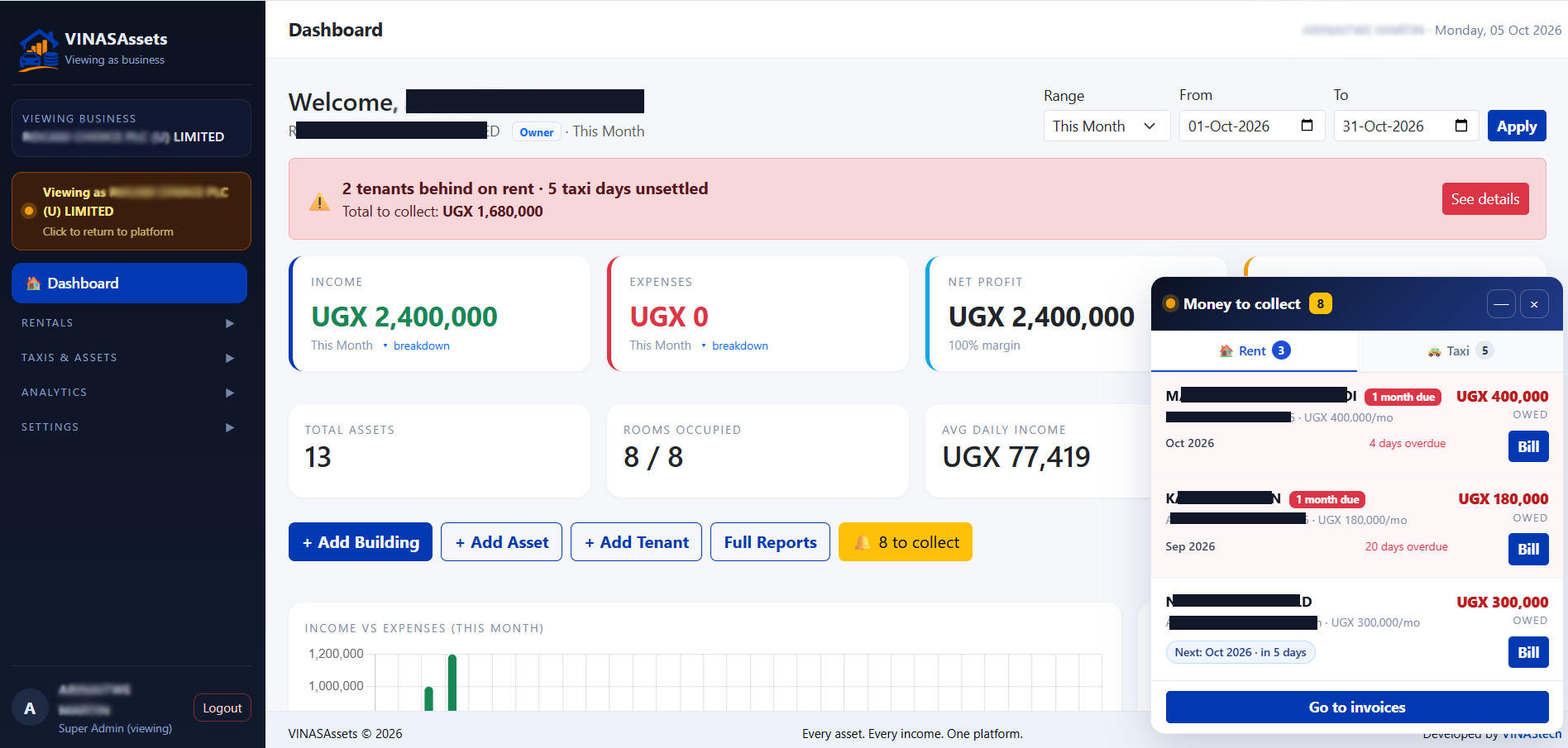The height and width of the screenshot is (748, 1568).
Task: Open calendar picker in From date field
Action: (x=1307, y=126)
